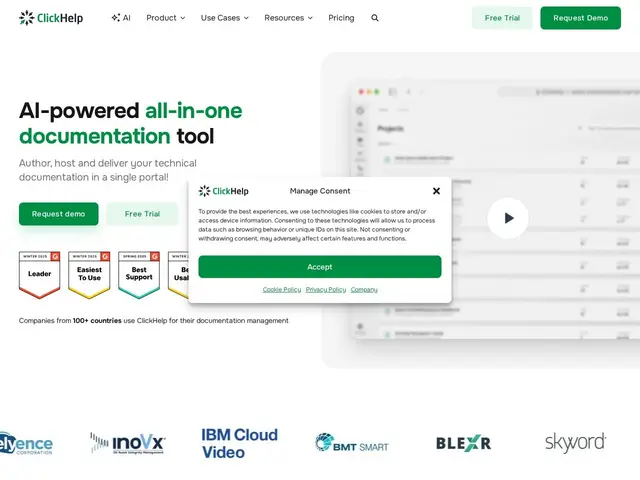Expand the Resources dropdown menu
This screenshot has height=480, width=640.
pyautogui.click(x=288, y=18)
